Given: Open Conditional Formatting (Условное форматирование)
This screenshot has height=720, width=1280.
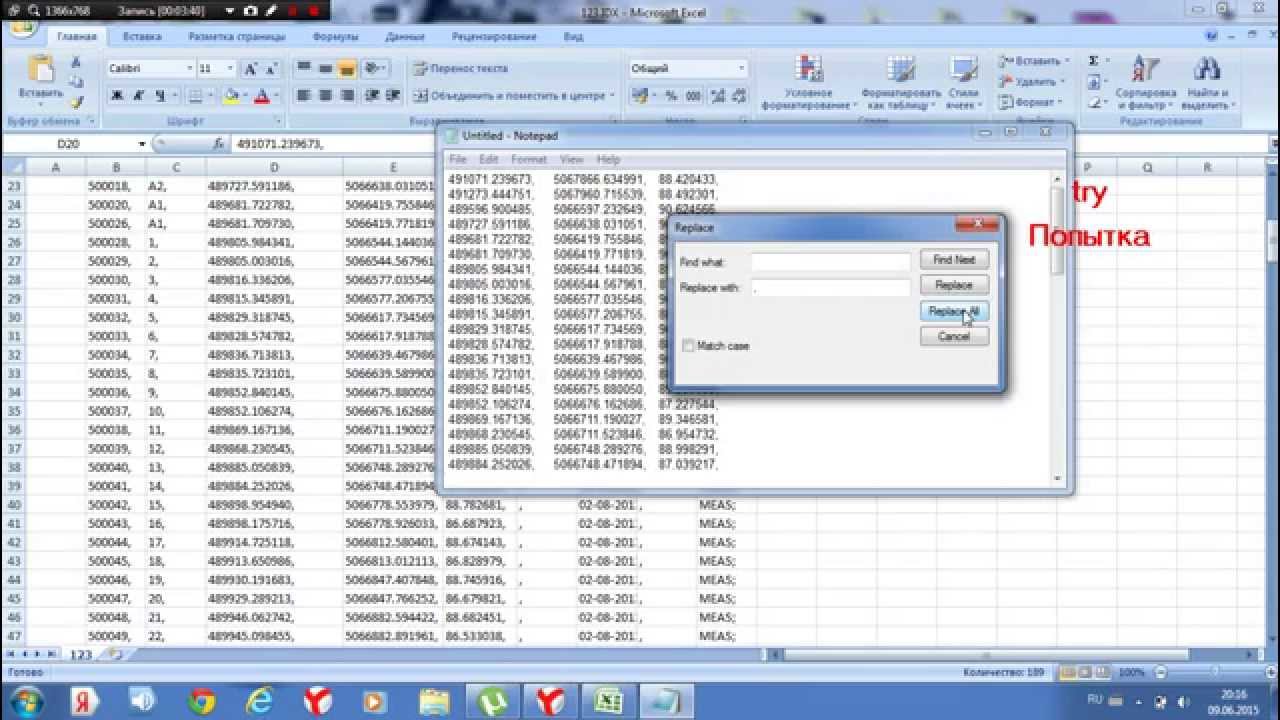Looking at the screenshot, I should click(x=808, y=83).
